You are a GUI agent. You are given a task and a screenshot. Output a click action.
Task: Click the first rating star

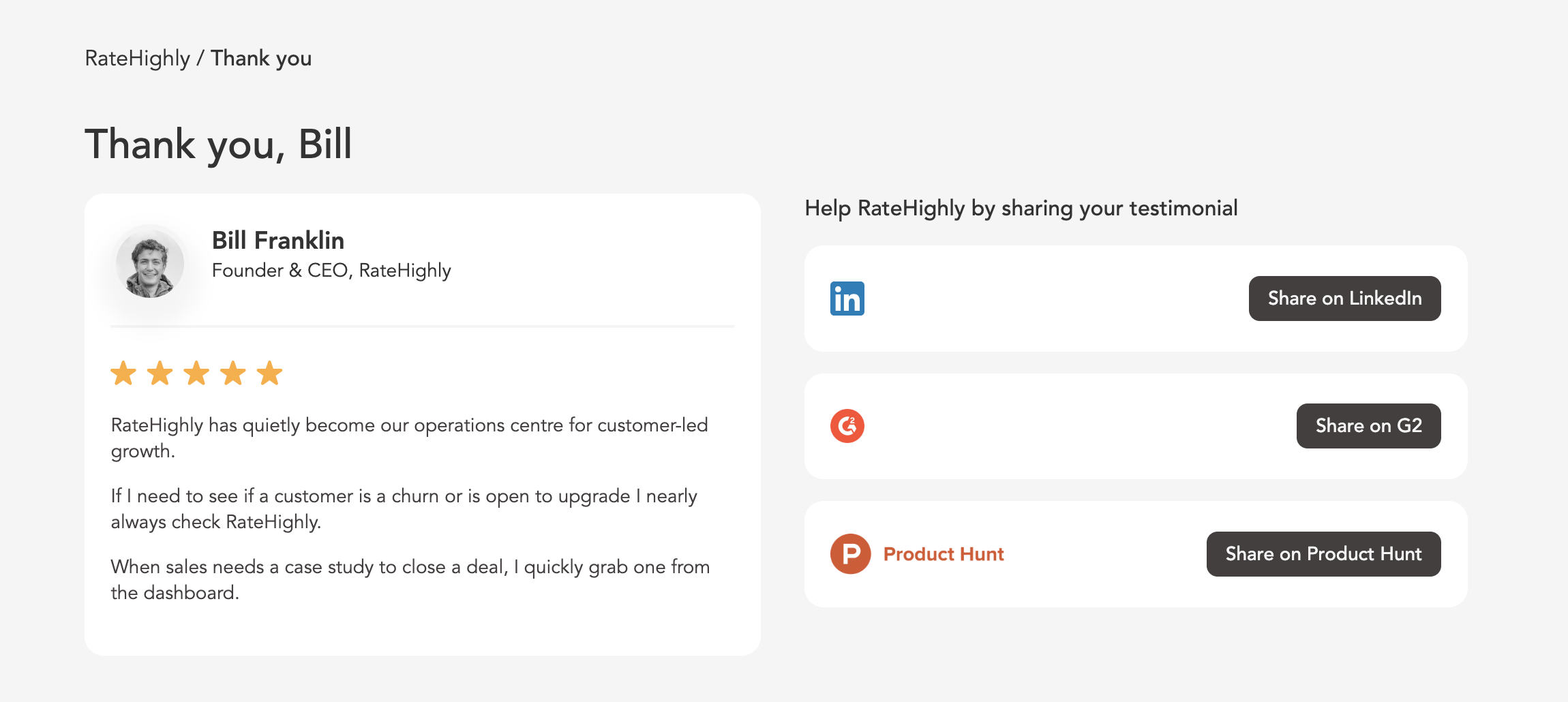(123, 373)
